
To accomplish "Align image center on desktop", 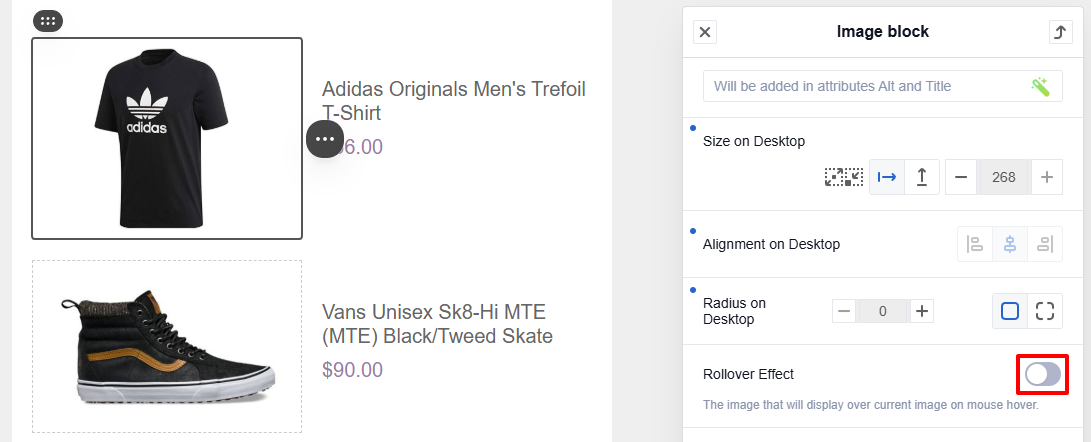I will pos(1010,244).
